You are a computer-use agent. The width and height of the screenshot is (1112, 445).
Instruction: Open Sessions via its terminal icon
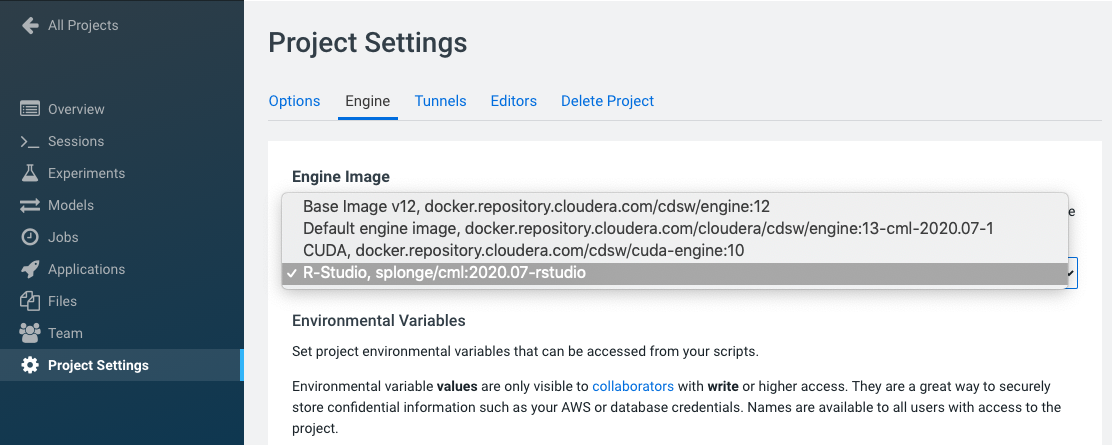[x=30, y=141]
